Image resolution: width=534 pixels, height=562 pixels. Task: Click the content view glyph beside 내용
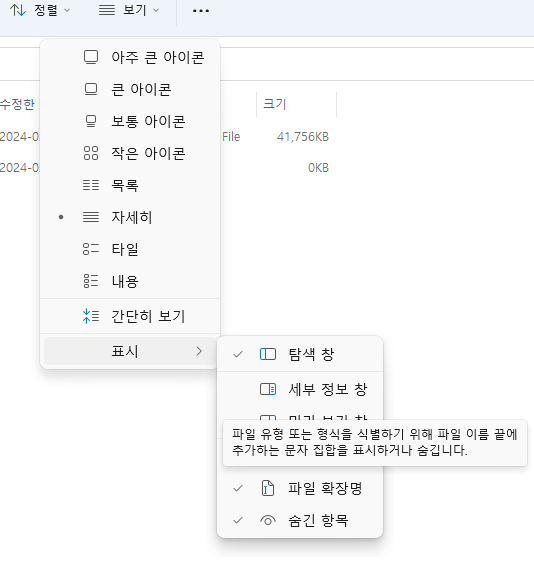click(91, 281)
